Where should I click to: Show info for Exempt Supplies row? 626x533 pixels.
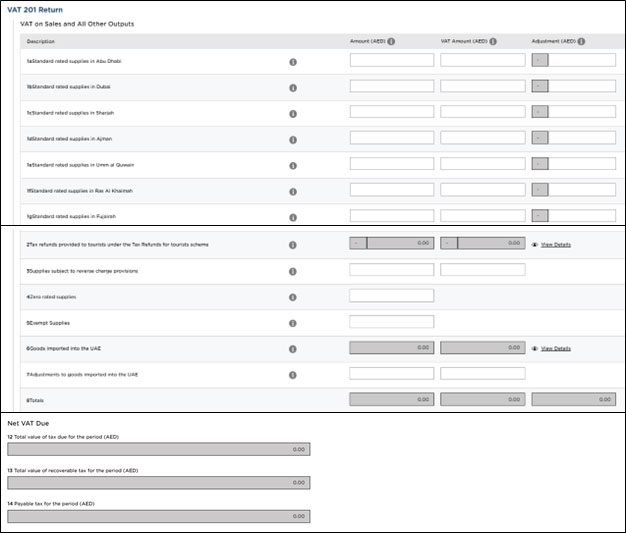pyautogui.click(x=293, y=323)
